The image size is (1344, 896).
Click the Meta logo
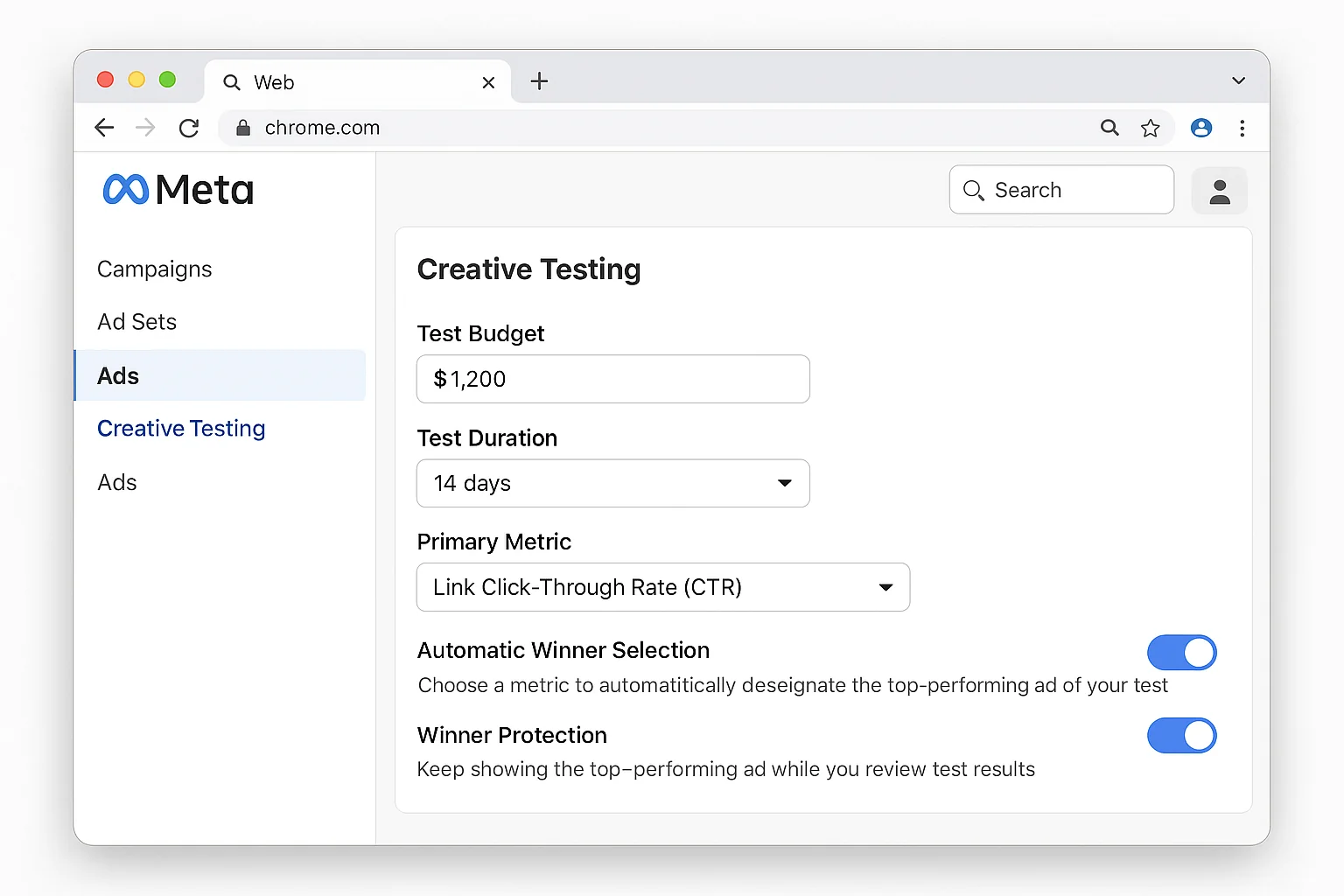pos(177,189)
